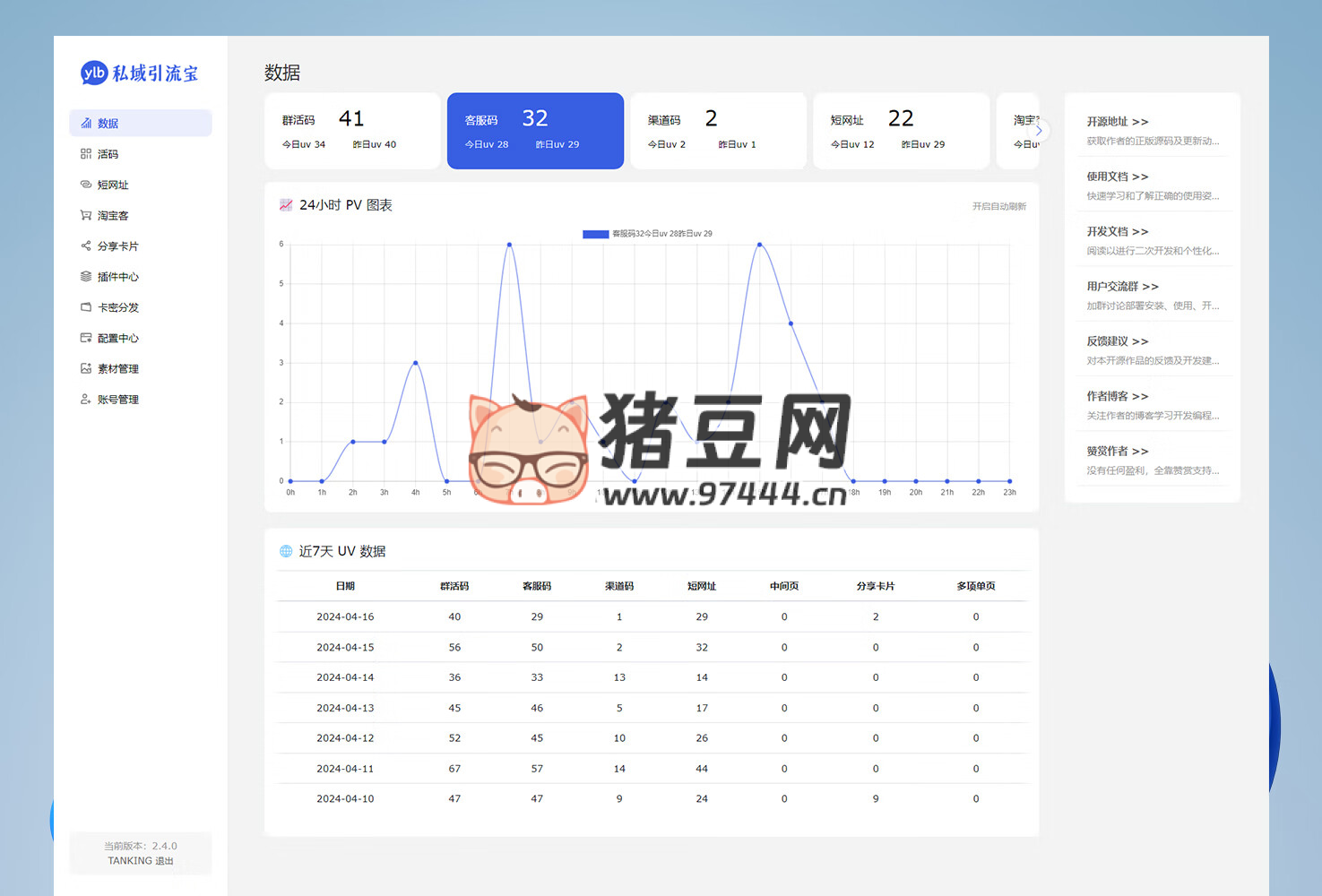Click 渠道码 value 13 in 2024-04-14 row

pos(619,677)
